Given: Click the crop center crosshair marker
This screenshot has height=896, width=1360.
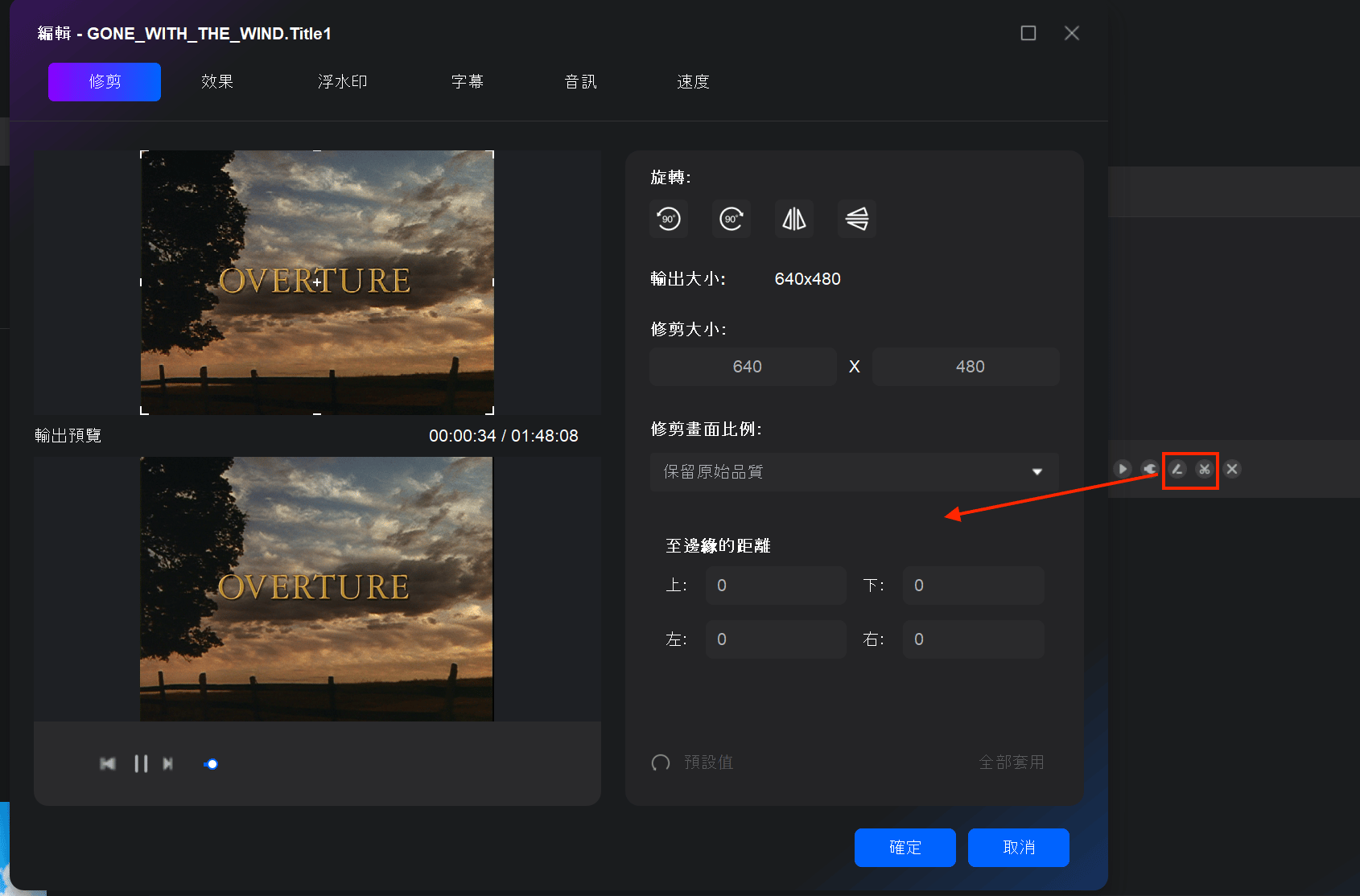Looking at the screenshot, I should (x=317, y=282).
